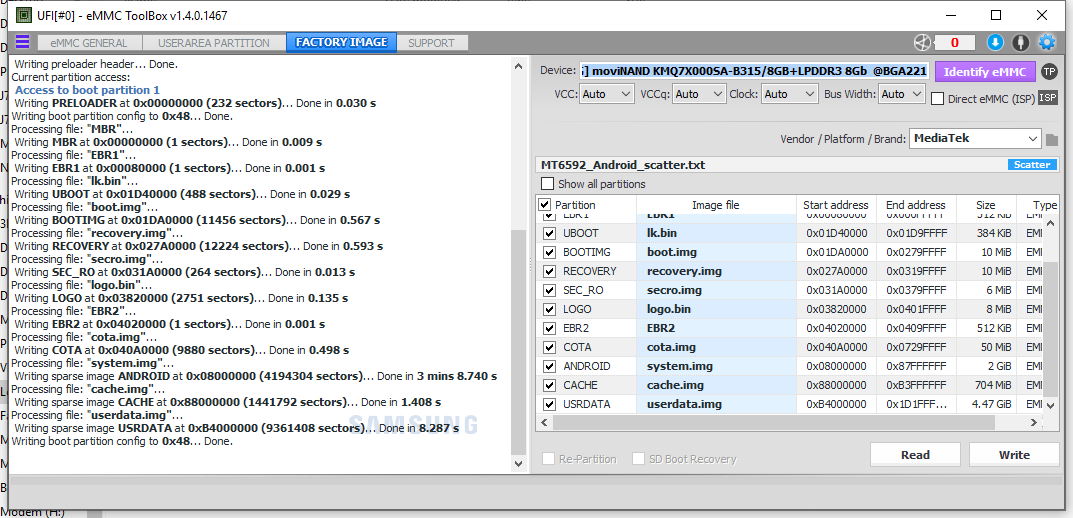The height and width of the screenshot is (518, 1073).
Task: Uncheck the UBOOT partition checkbox
Action: click(x=549, y=233)
